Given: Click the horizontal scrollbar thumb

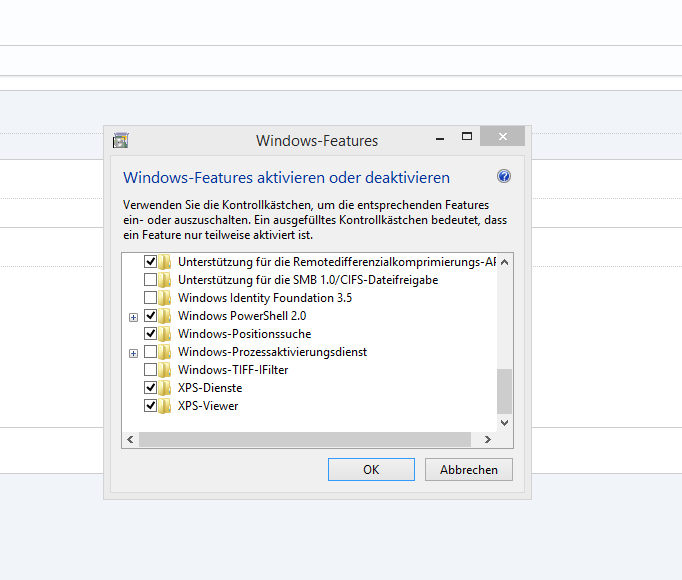Looking at the screenshot, I should 305,439.
